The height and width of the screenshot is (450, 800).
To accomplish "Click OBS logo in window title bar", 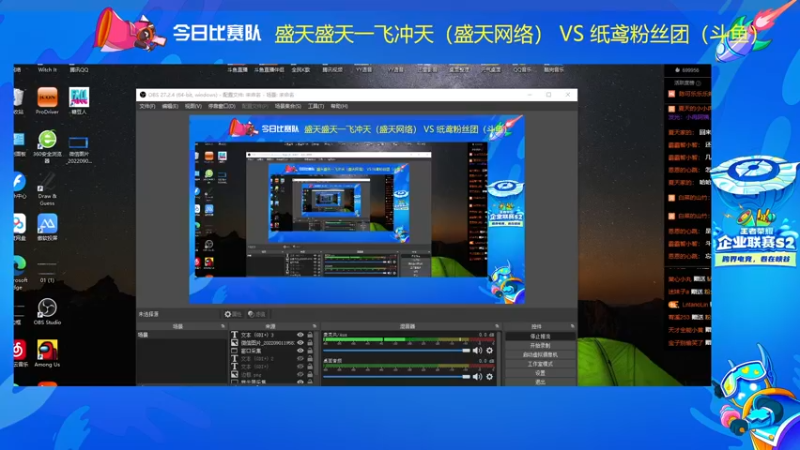I will pyautogui.click(x=143, y=95).
